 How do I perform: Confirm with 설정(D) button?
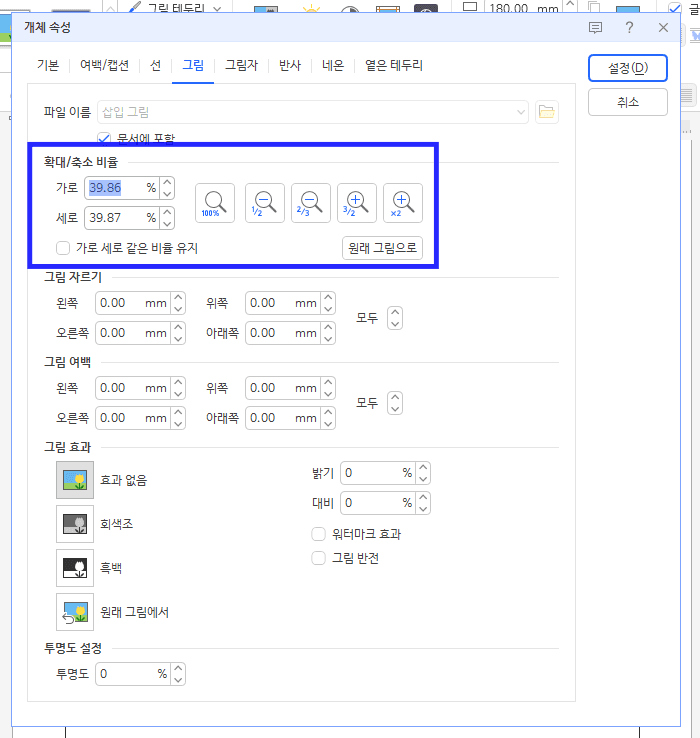tap(628, 68)
